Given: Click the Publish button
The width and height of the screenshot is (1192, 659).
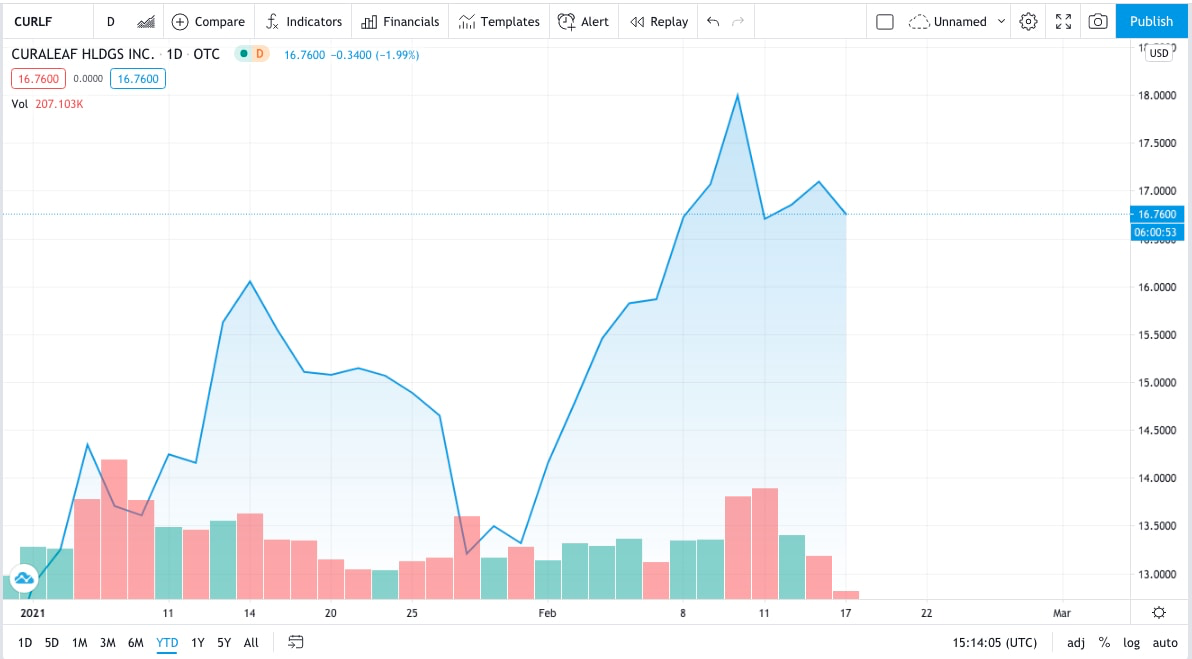Looking at the screenshot, I should [1152, 21].
